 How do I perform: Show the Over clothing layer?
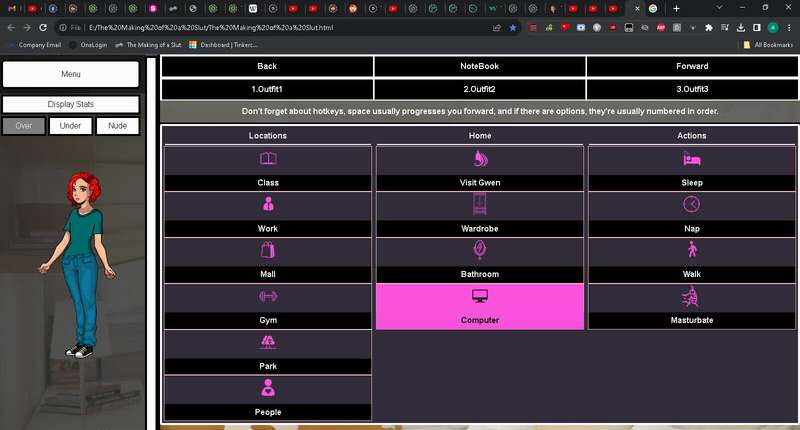[23, 125]
